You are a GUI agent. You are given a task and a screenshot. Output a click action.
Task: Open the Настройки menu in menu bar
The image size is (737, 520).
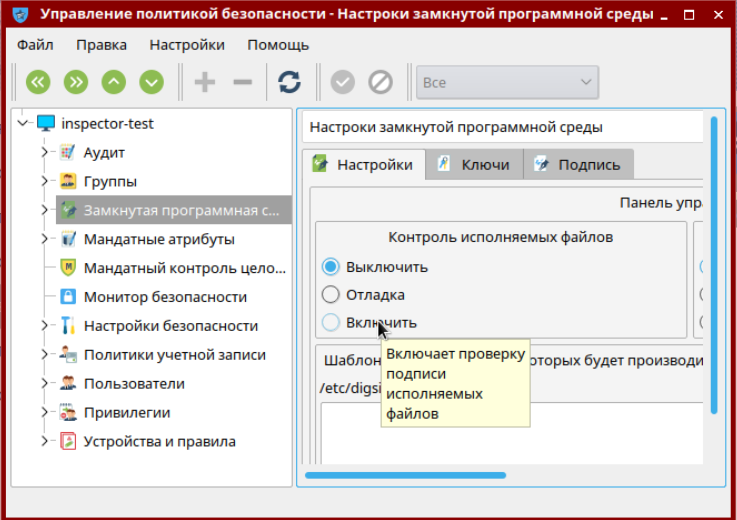[x=187, y=45]
